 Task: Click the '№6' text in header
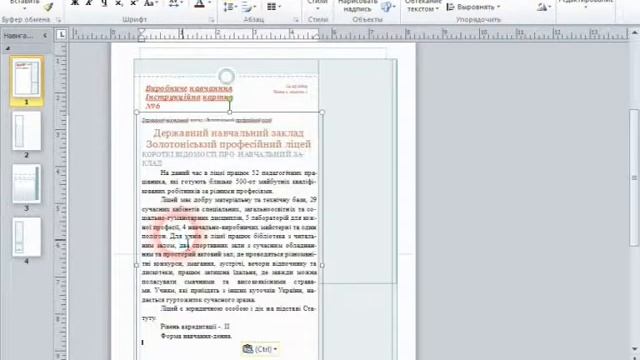tap(153, 106)
